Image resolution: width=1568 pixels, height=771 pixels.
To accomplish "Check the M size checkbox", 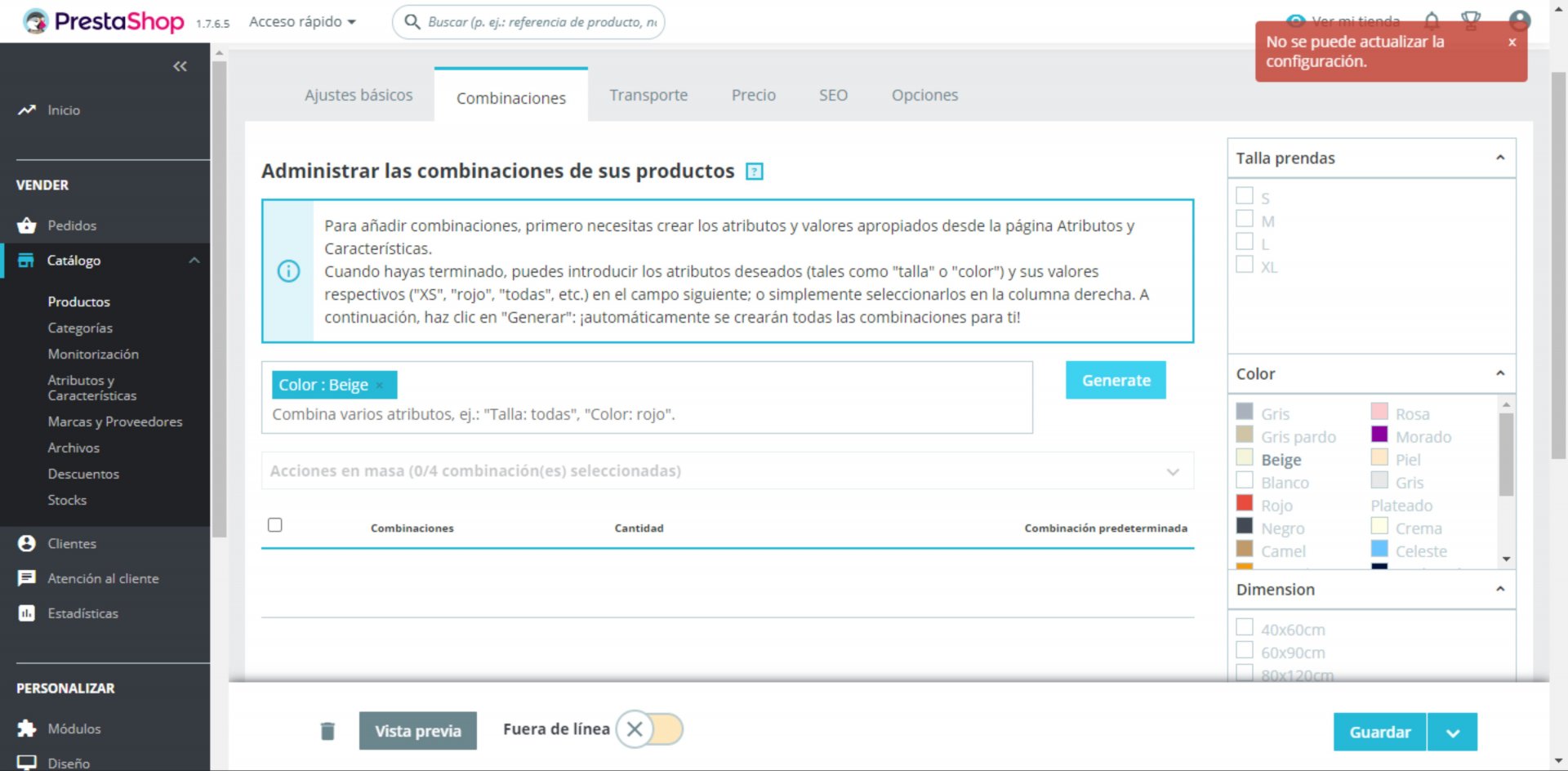I will [1245, 219].
